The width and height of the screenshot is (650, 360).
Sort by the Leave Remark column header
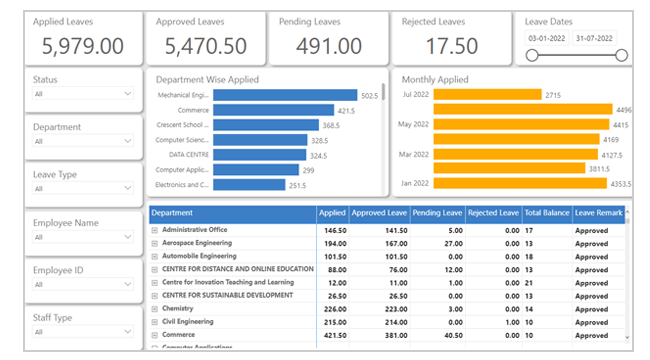599,213
